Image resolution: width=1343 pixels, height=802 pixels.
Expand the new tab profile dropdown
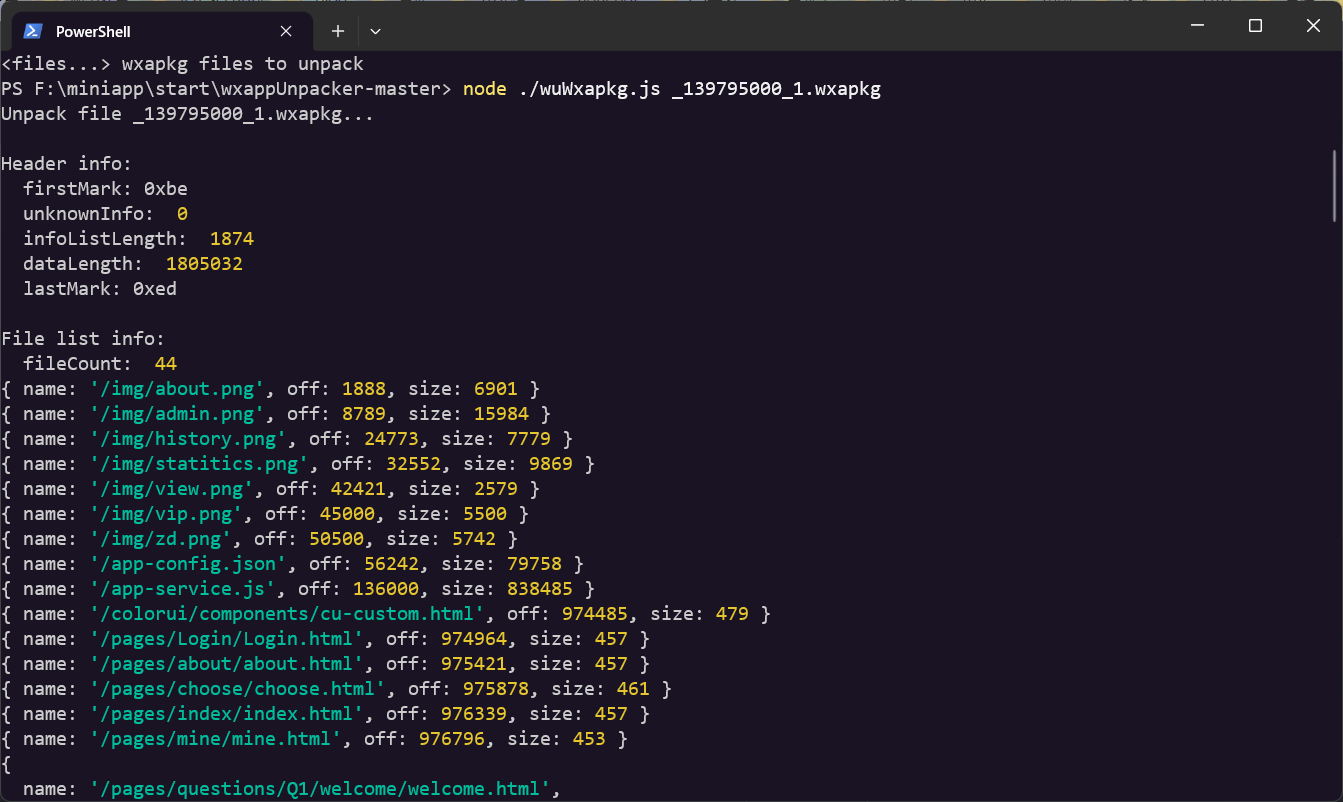(375, 31)
